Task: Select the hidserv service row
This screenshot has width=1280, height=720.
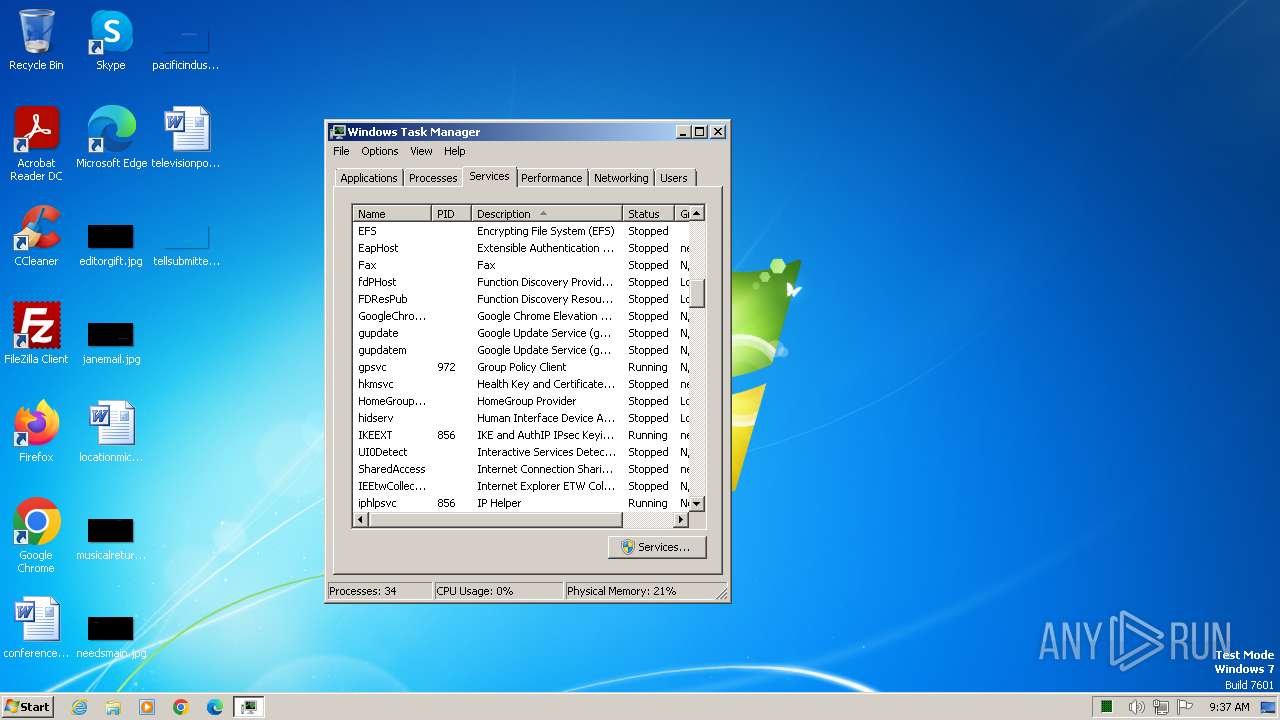Action: point(521,418)
